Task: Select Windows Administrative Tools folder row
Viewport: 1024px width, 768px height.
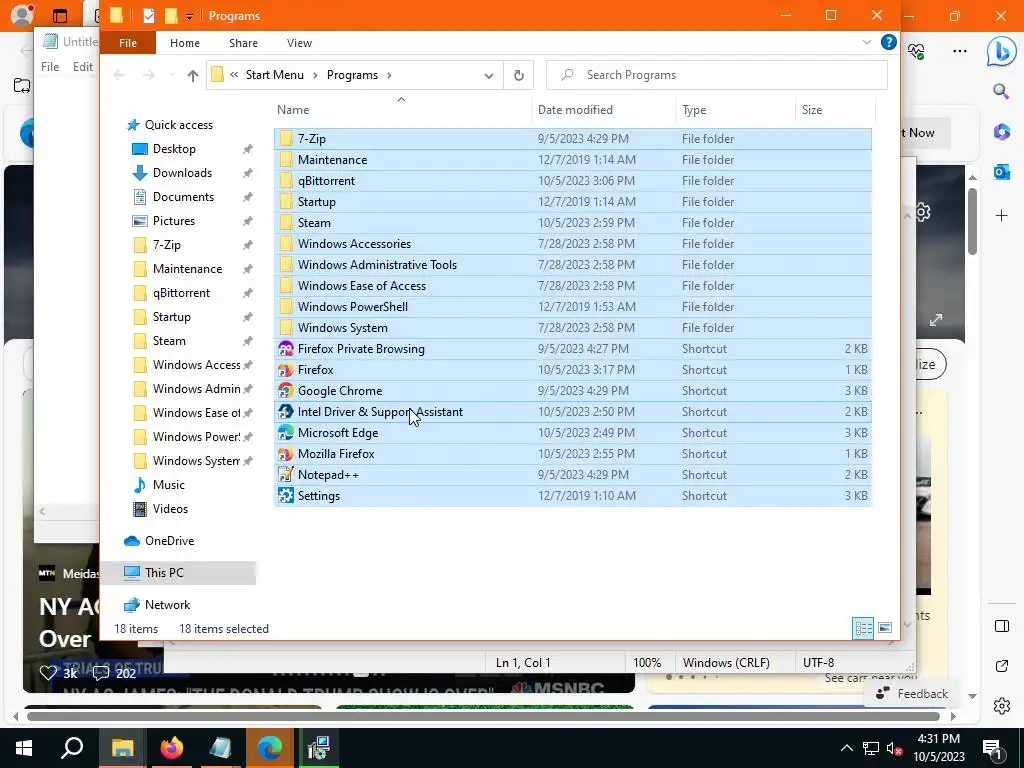Action: (573, 264)
